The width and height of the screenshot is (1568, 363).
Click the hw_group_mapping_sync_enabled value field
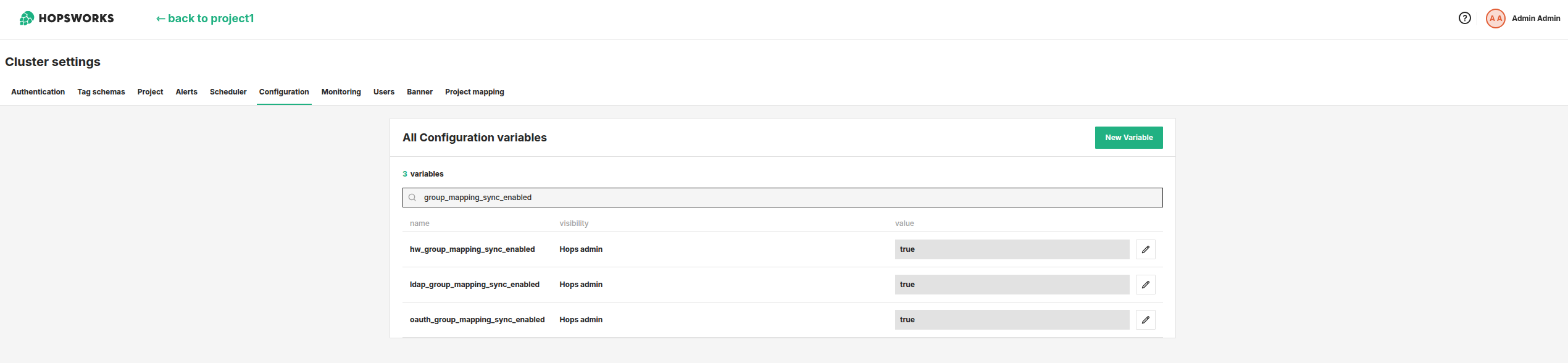click(1011, 249)
